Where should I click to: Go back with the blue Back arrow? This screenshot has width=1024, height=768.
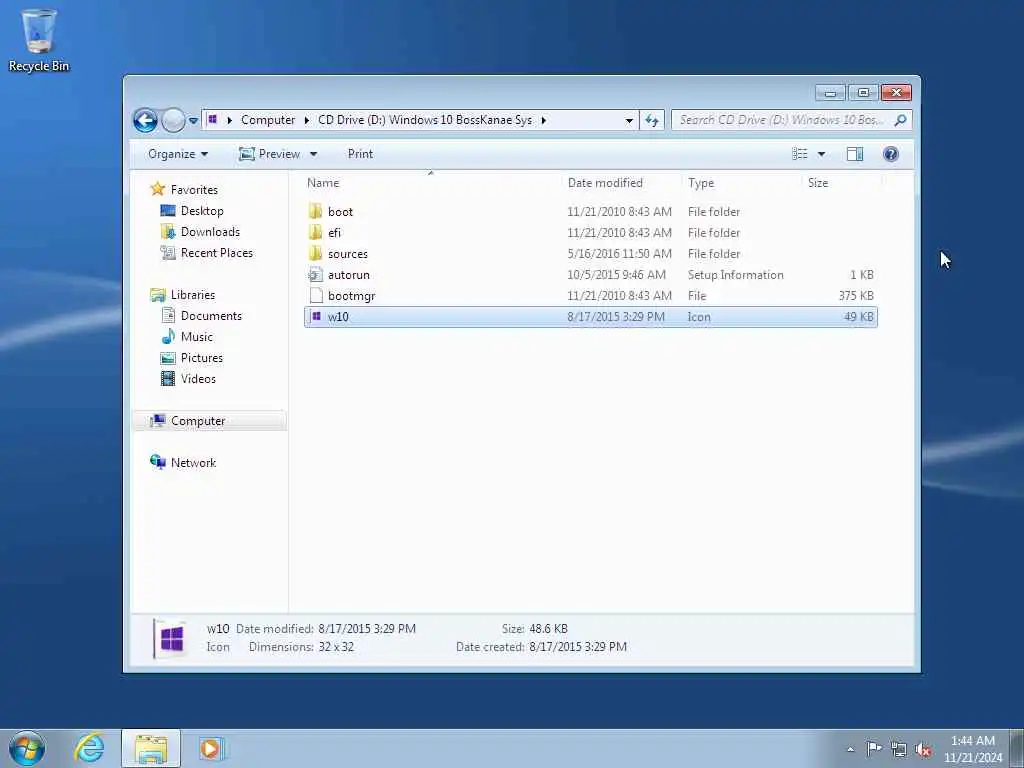(145, 120)
